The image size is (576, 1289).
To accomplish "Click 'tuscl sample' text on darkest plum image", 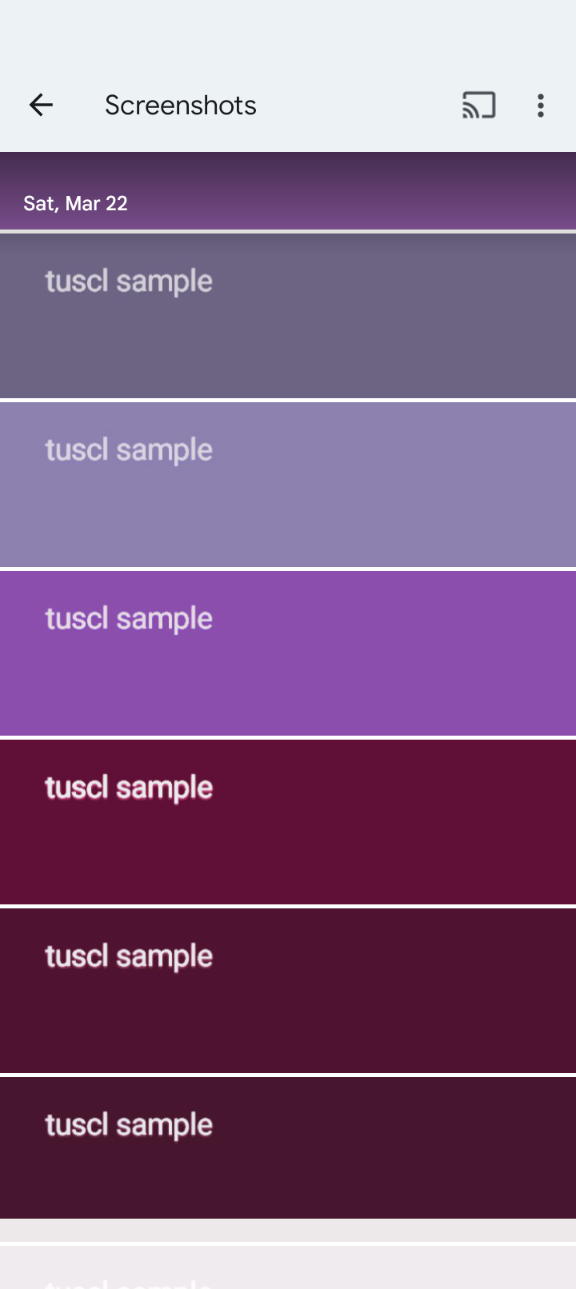I will tap(129, 1127).
